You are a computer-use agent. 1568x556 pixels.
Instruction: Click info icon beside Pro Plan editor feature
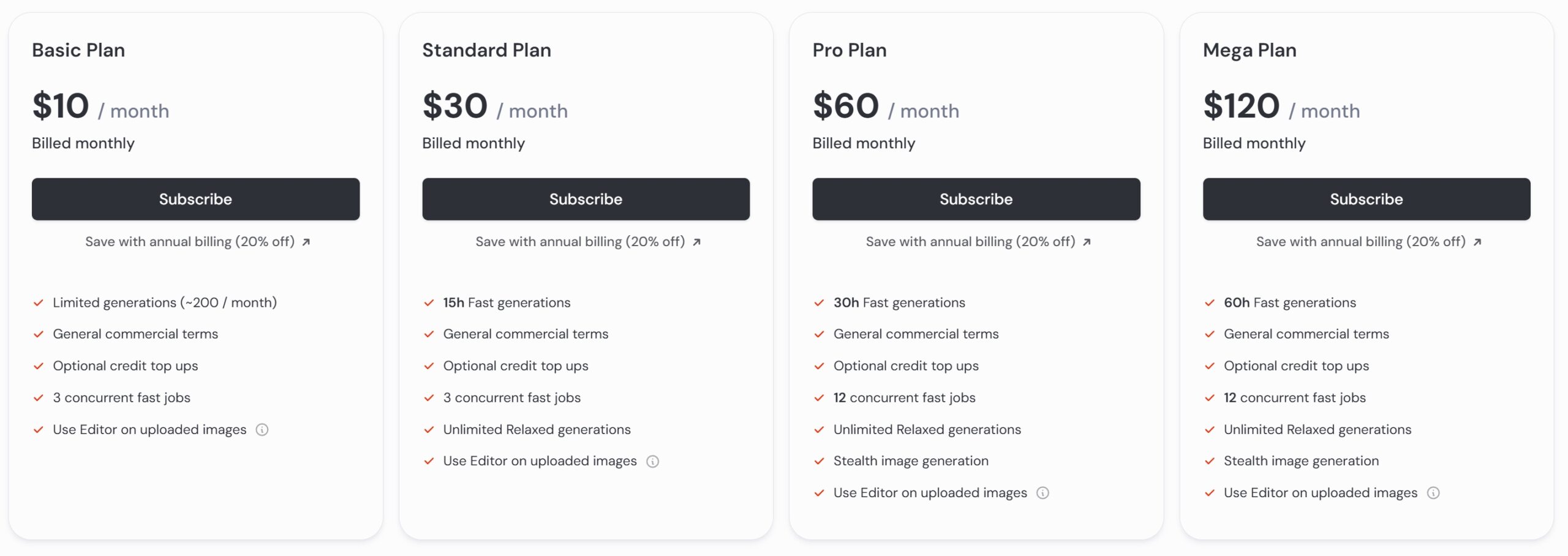1042,493
